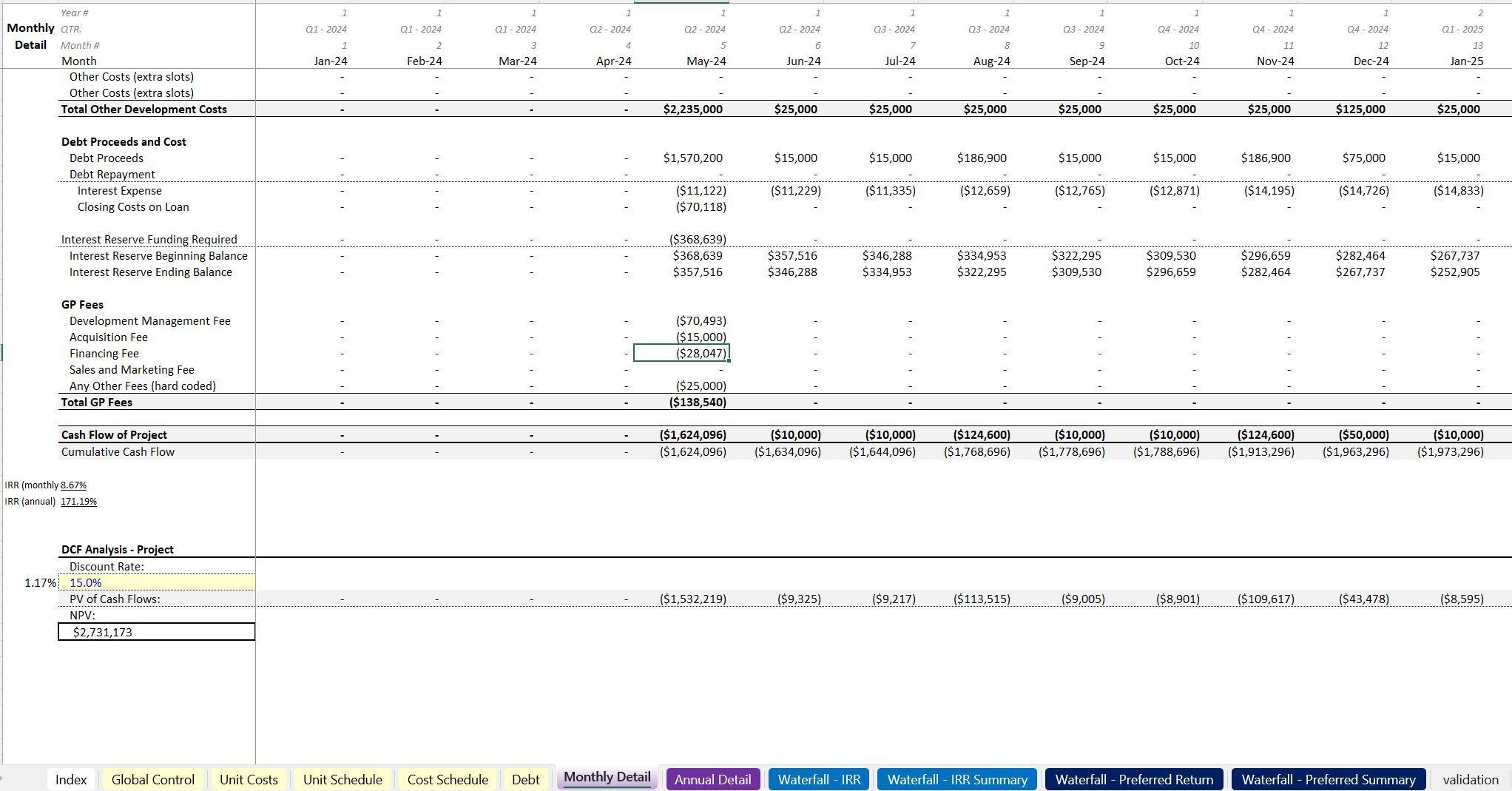Select the Debt Repayment row label
The height and width of the screenshot is (791, 1512).
pos(112,174)
